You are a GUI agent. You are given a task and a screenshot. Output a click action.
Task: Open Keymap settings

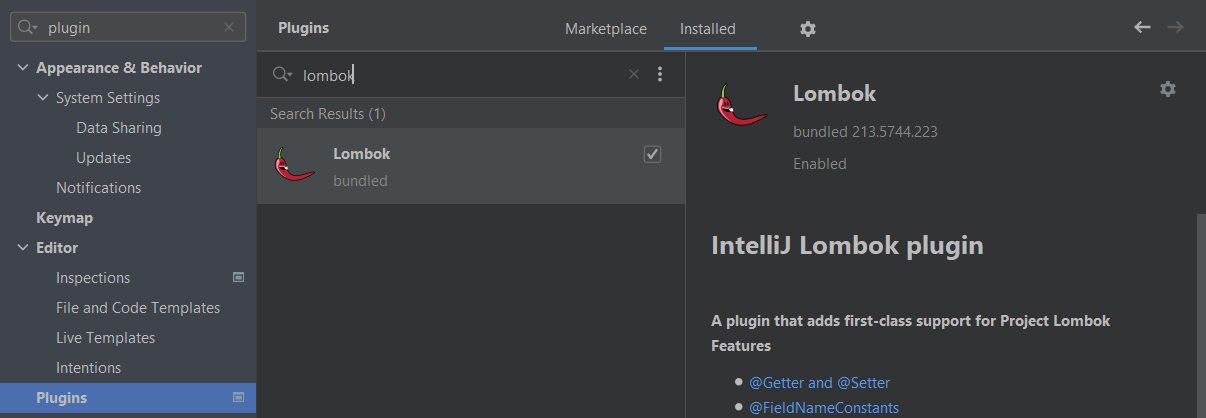point(64,218)
